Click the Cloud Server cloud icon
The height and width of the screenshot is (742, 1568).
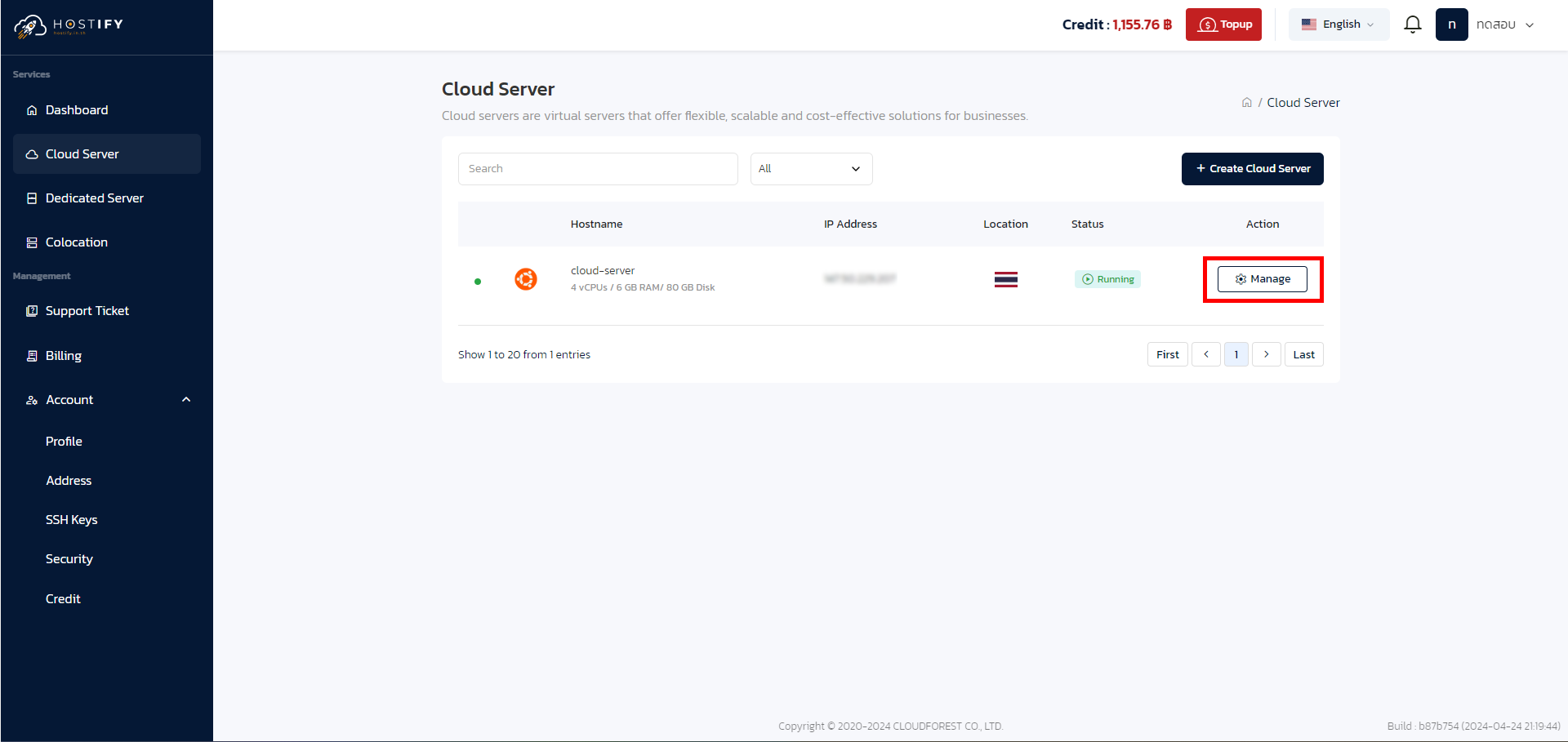32,153
